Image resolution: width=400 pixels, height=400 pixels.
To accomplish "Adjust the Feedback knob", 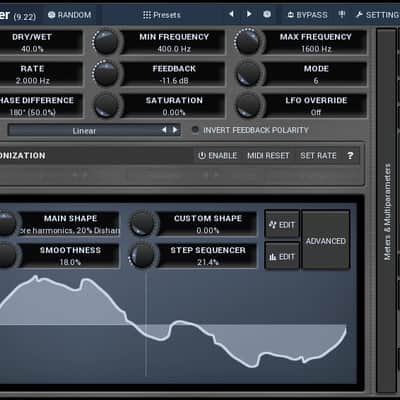I will coord(106,73).
